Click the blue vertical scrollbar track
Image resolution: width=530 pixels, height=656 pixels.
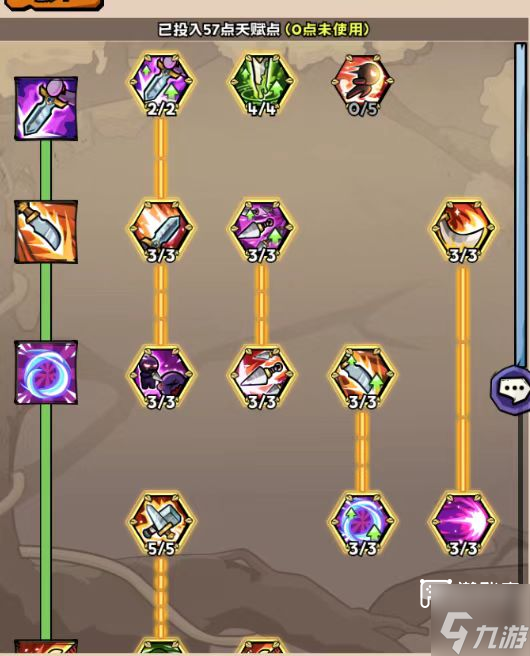click(x=521, y=205)
